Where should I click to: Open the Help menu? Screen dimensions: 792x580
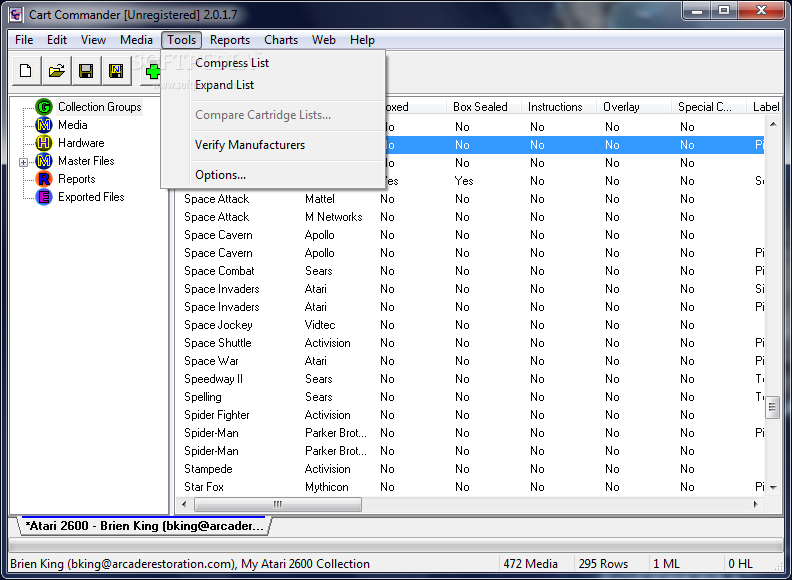(x=362, y=40)
